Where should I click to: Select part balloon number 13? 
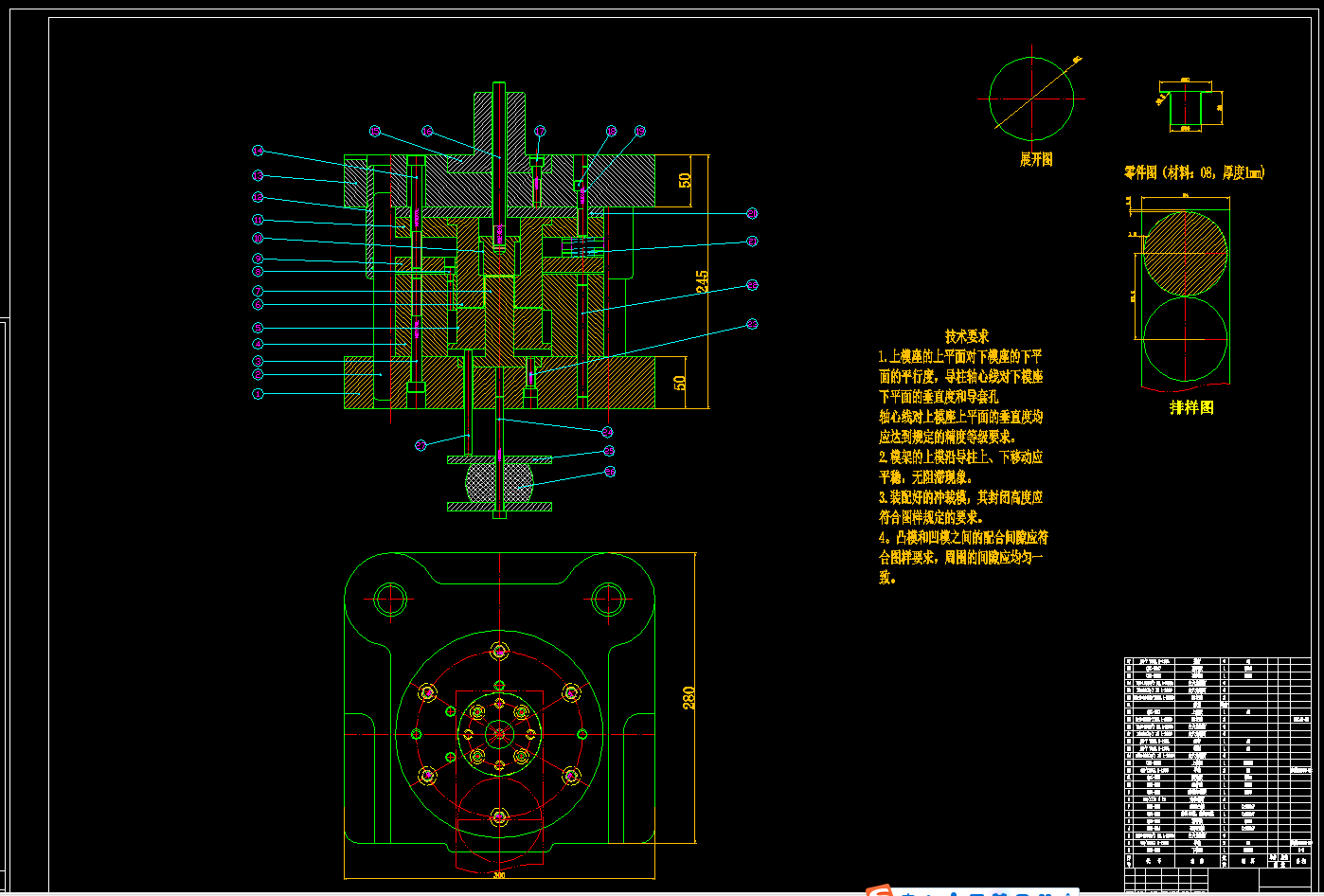tap(258, 175)
